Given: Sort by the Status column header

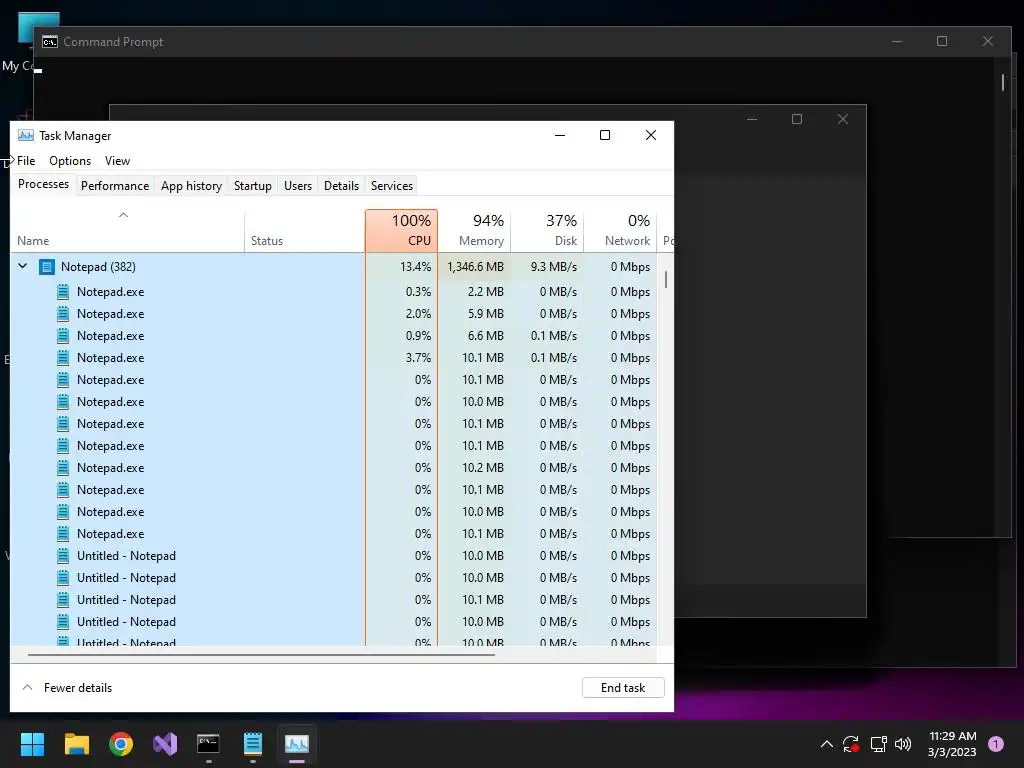Looking at the screenshot, I should [304, 231].
